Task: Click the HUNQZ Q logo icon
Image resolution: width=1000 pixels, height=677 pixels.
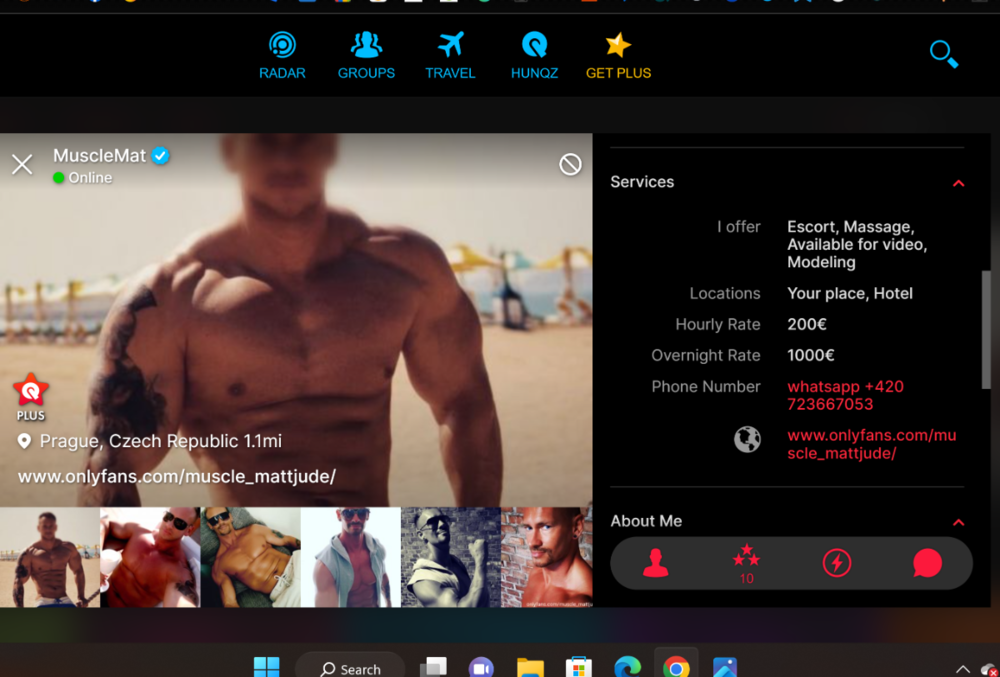Action: point(534,44)
